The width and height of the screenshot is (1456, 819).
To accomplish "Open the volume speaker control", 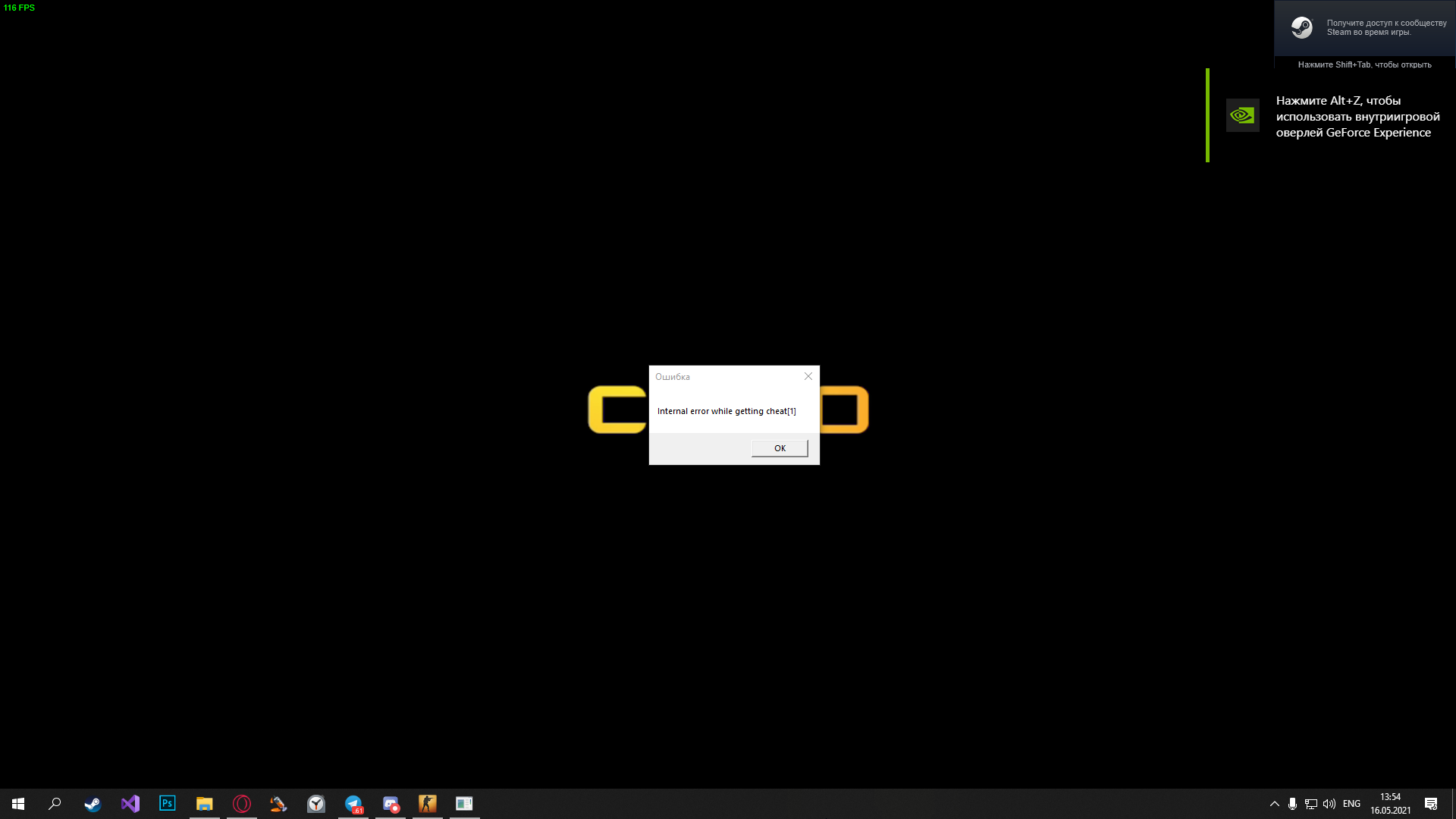I will (1329, 804).
